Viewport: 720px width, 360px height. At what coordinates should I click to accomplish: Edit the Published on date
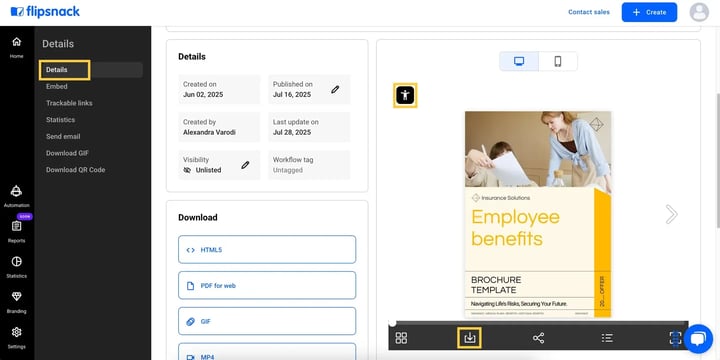tap(335, 90)
